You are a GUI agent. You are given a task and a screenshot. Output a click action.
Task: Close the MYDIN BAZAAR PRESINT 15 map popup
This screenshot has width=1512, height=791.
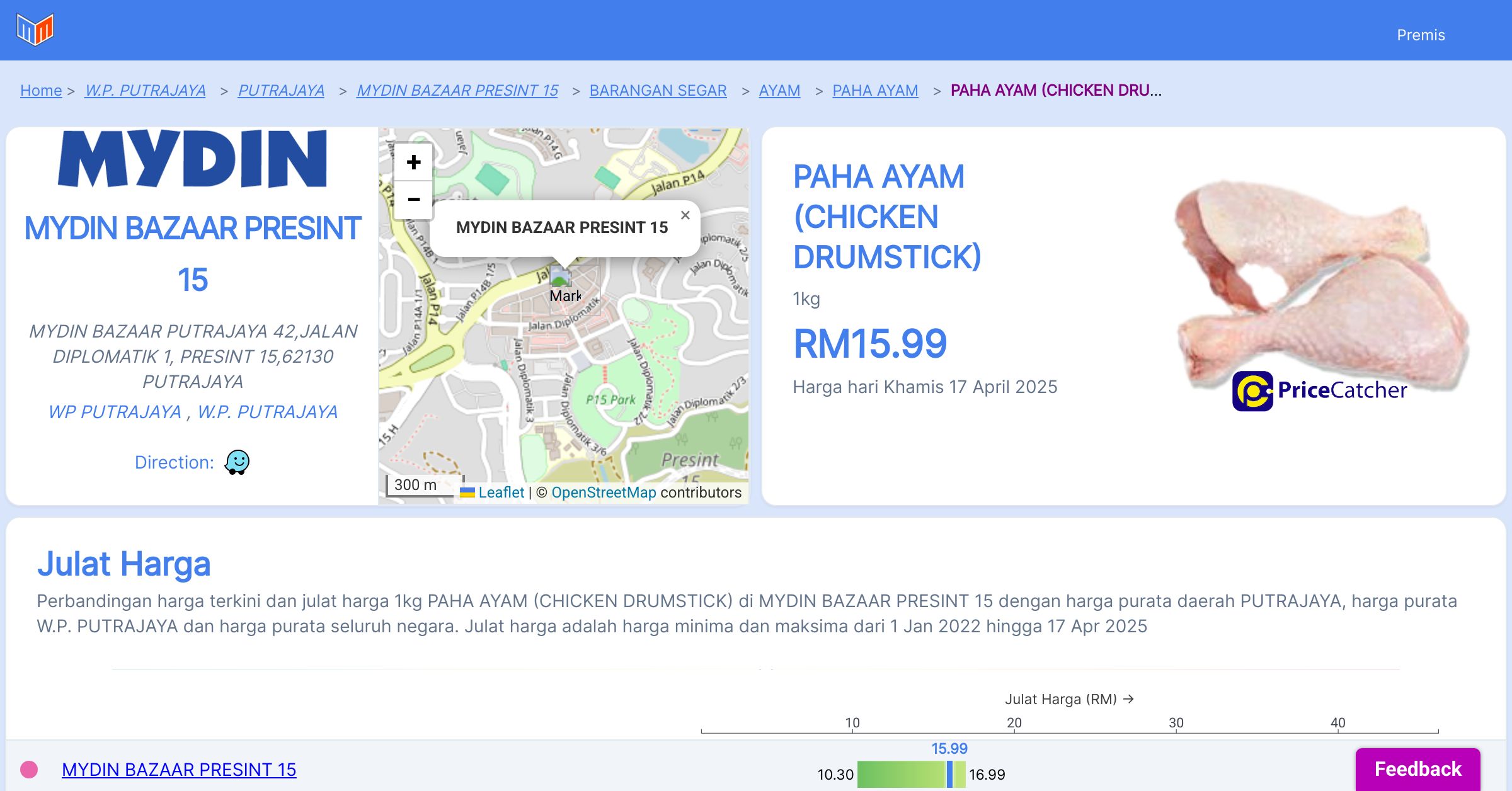pyautogui.click(x=685, y=215)
